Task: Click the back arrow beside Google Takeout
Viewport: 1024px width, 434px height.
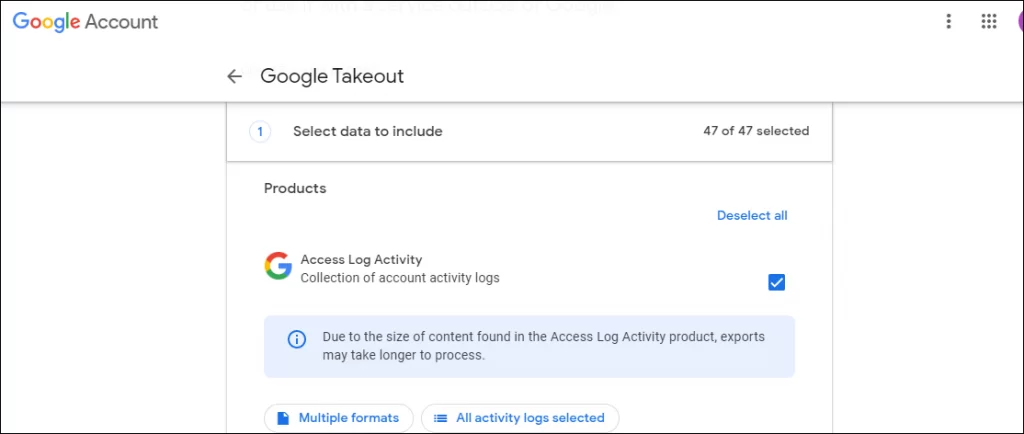Action: pyautogui.click(x=234, y=76)
